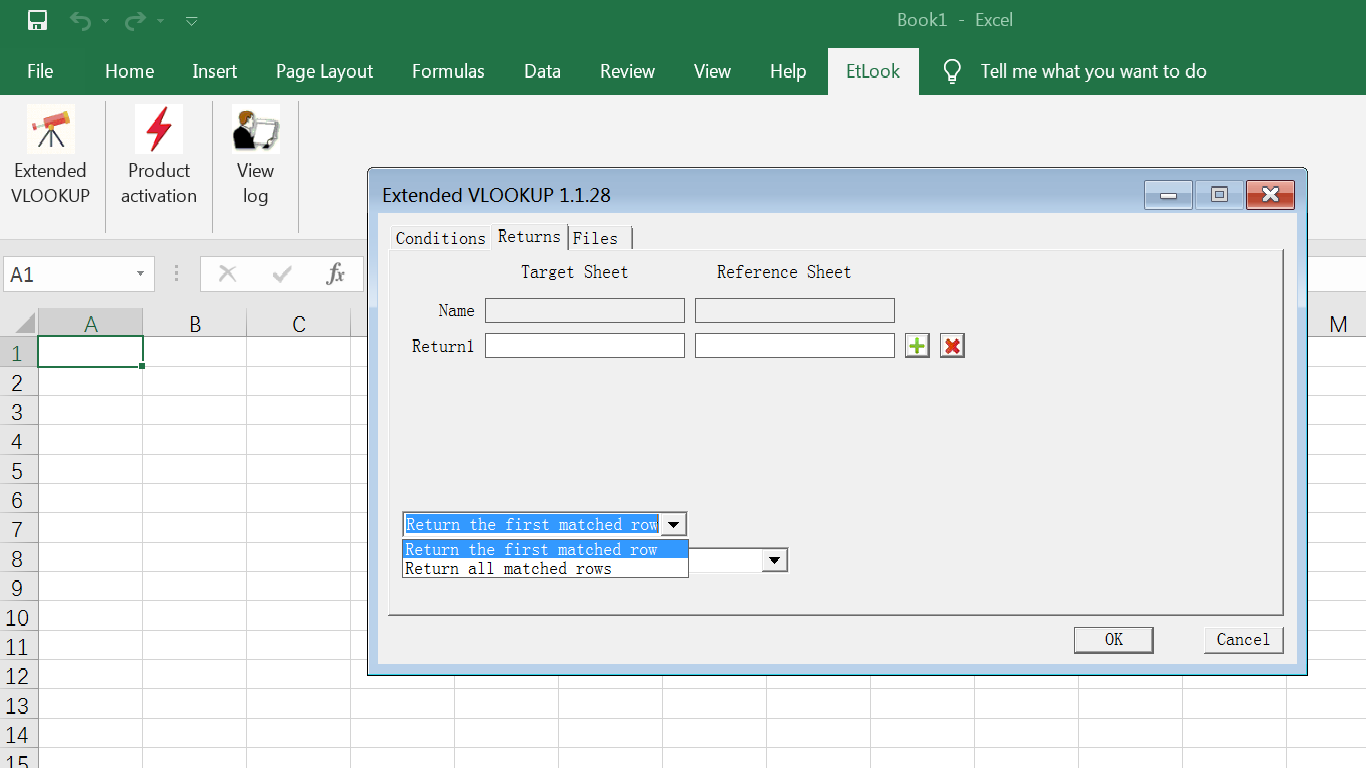
Task: Switch to the Conditions tab
Action: tap(440, 238)
